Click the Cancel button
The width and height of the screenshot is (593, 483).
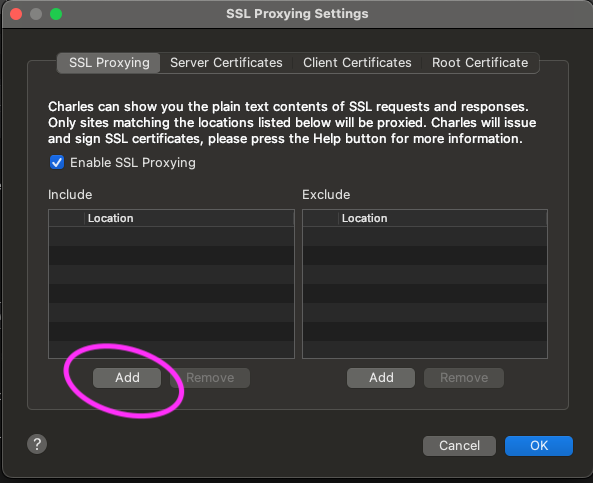tap(459, 446)
